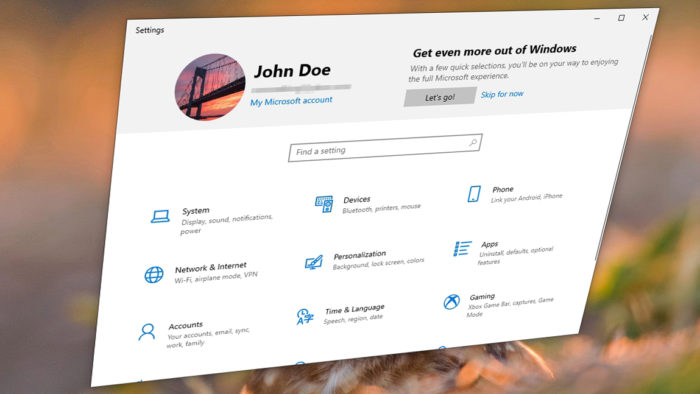Viewport: 700px width, 394px height.
Task: Open the System laptop icon
Action: [x=160, y=216]
